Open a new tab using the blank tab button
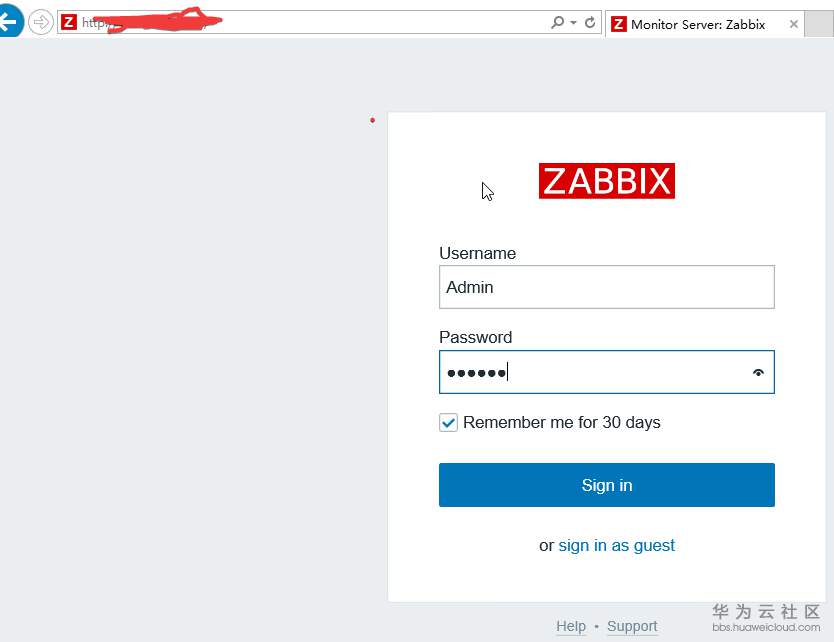Screen dimensions: 834x642 coord(819,23)
